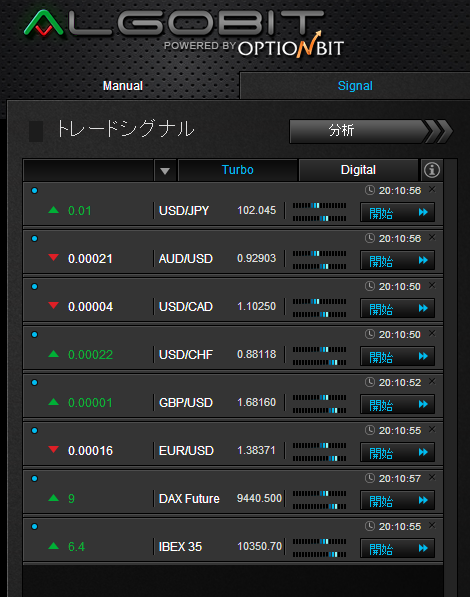Screen dimensions: 470x597
Task: Click the green up arrow for USD/CHF
Action: tap(54, 354)
